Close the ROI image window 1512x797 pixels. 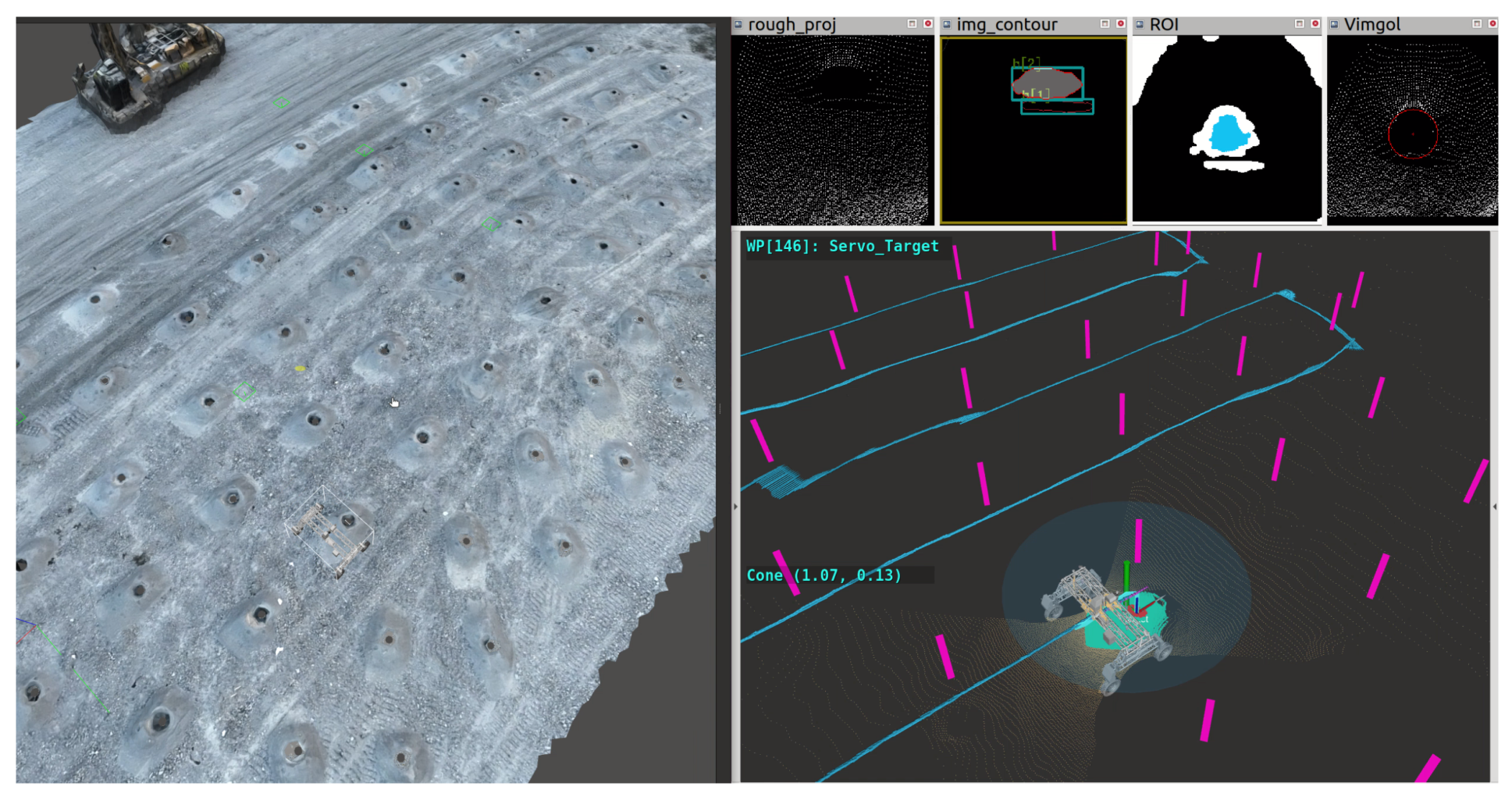pyautogui.click(x=1315, y=24)
